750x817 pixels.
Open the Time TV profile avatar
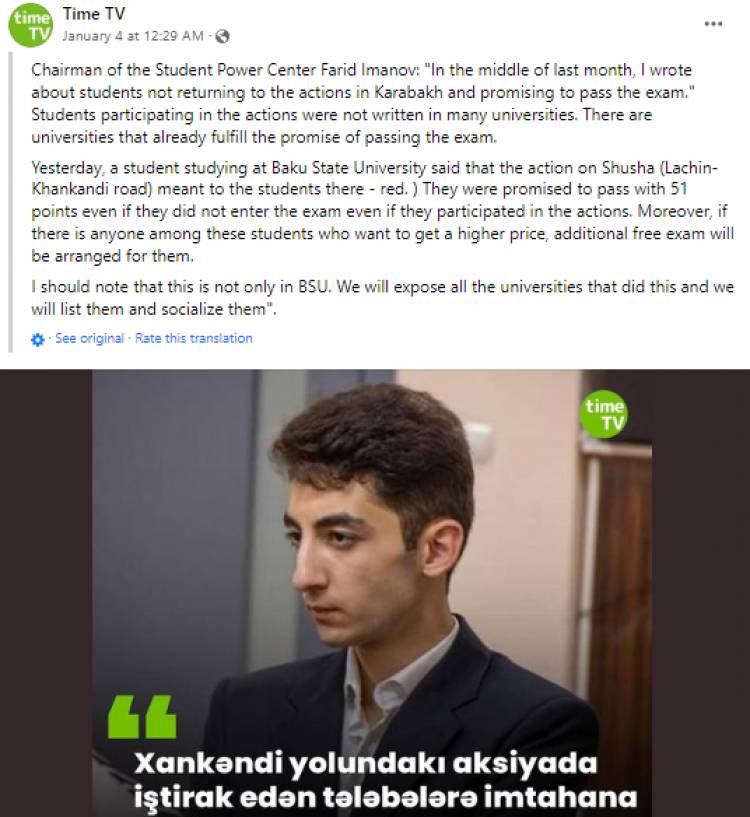coord(31,25)
